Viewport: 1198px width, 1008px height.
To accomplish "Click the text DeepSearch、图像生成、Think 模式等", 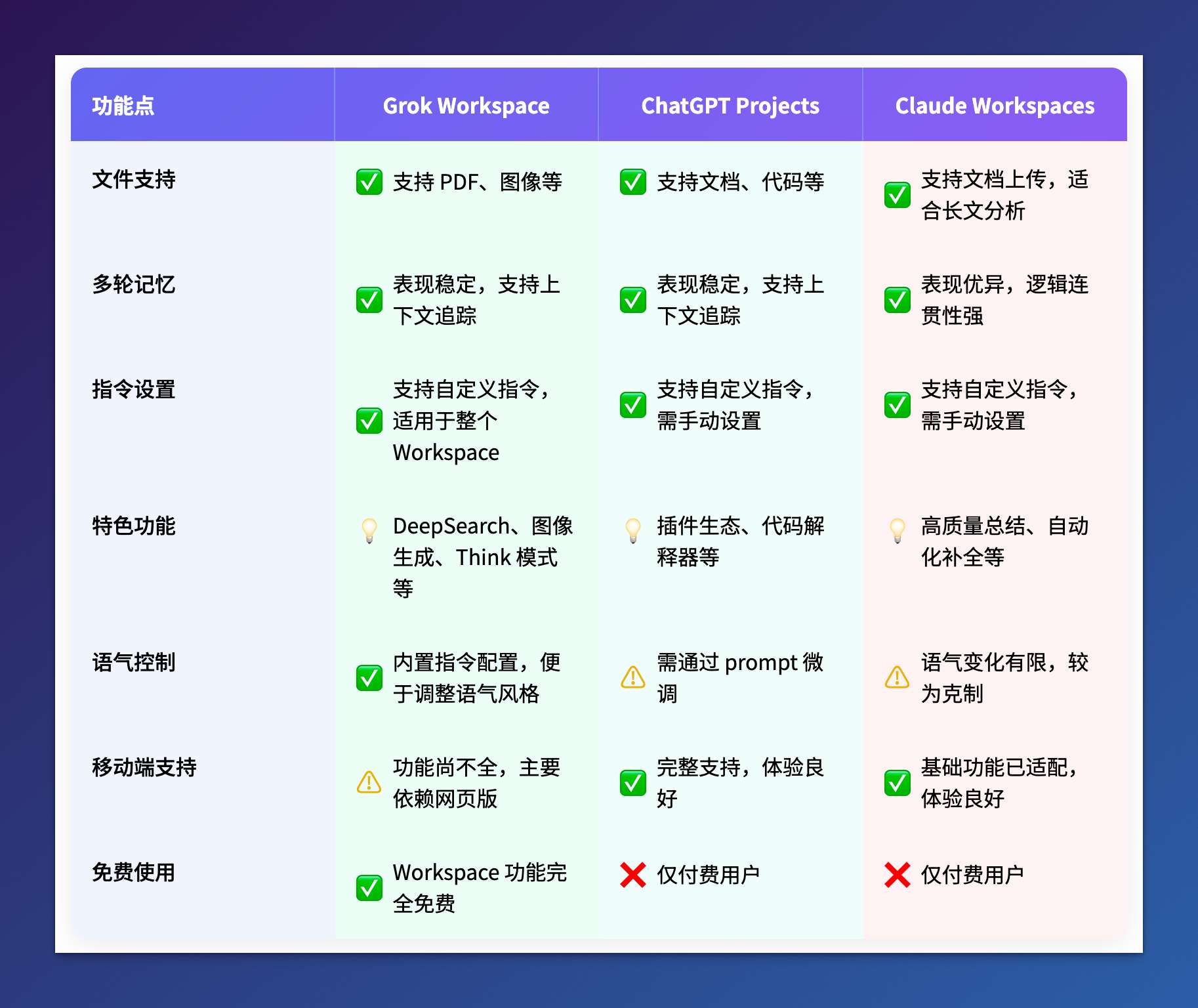I will [x=483, y=557].
